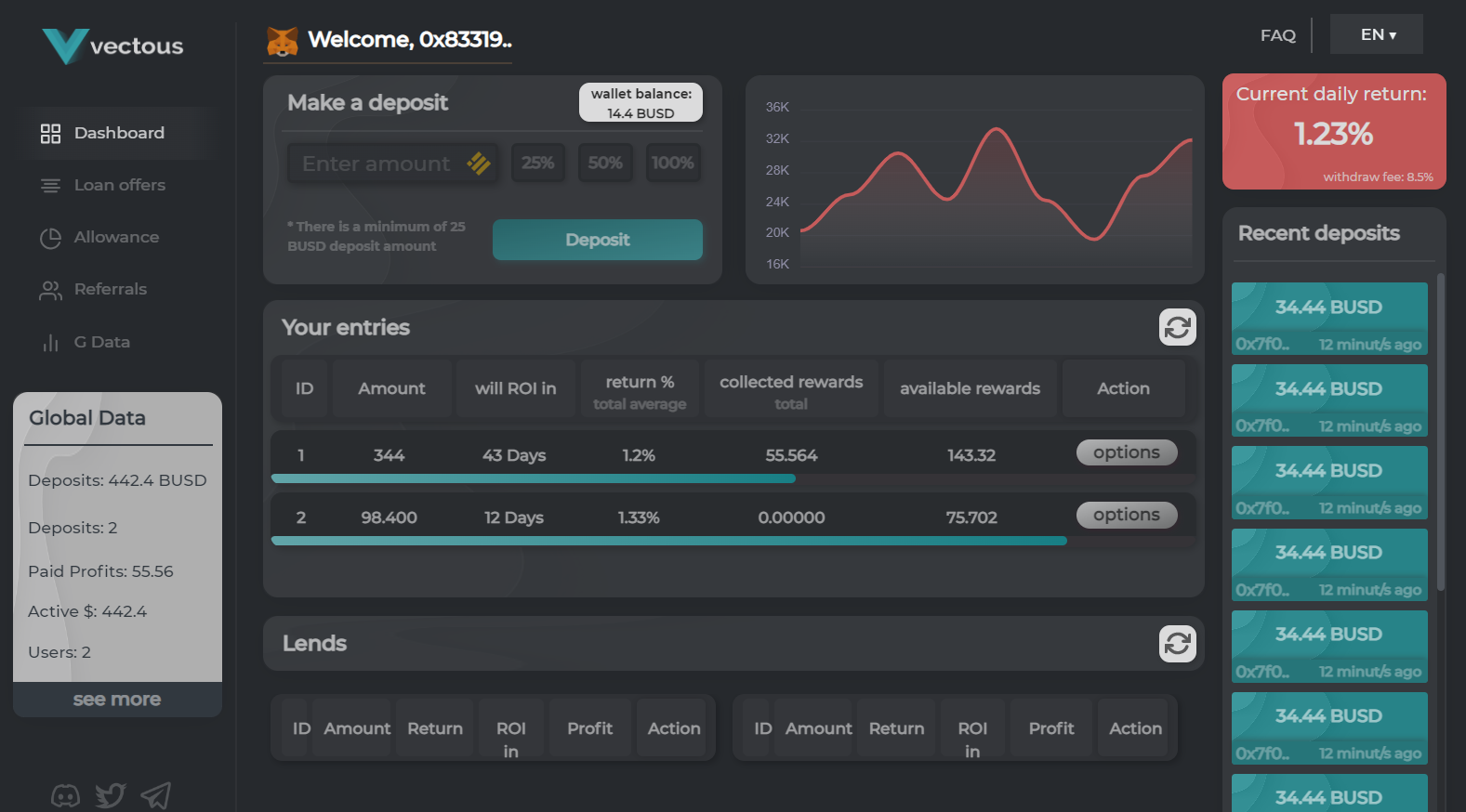
Task: Click the Dashboard grid icon
Action: pyautogui.click(x=50, y=134)
